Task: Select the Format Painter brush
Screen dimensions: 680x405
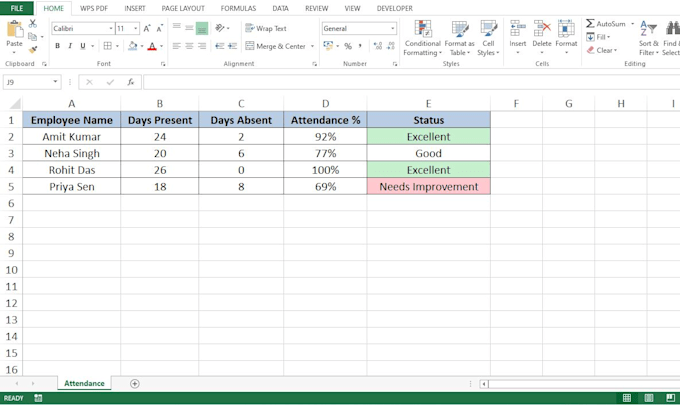Action: (33, 49)
